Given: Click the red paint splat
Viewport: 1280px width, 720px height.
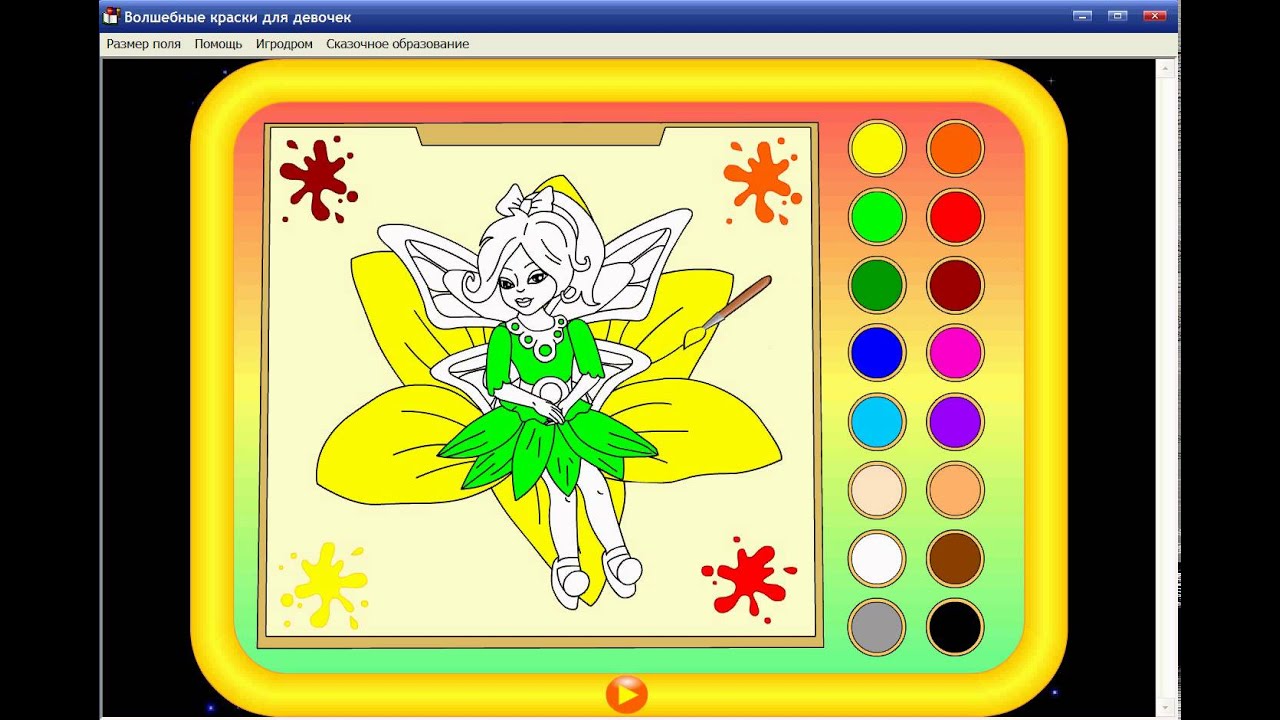Looking at the screenshot, I should point(748,580).
